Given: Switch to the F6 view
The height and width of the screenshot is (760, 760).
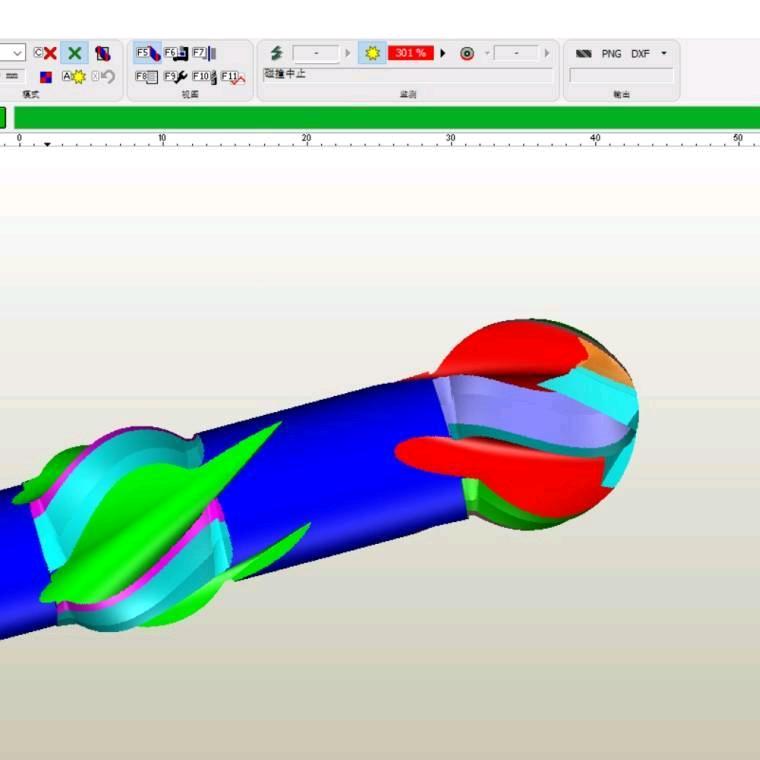Looking at the screenshot, I should point(175,53).
